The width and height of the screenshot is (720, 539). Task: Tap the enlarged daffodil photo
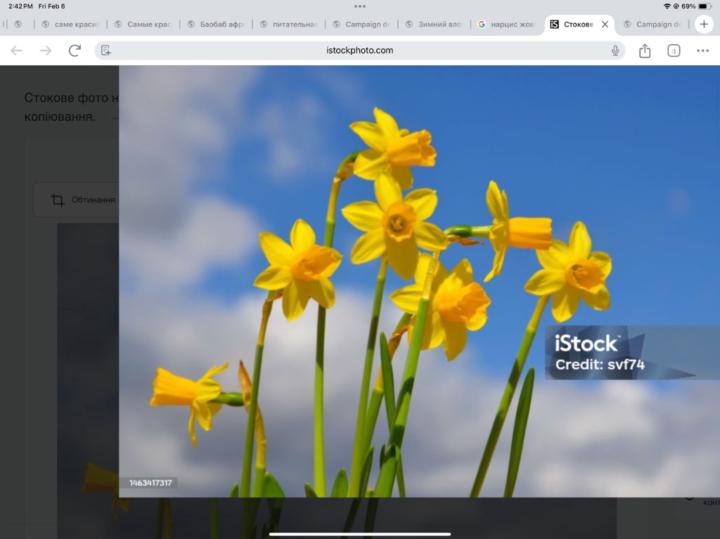(419, 281)
